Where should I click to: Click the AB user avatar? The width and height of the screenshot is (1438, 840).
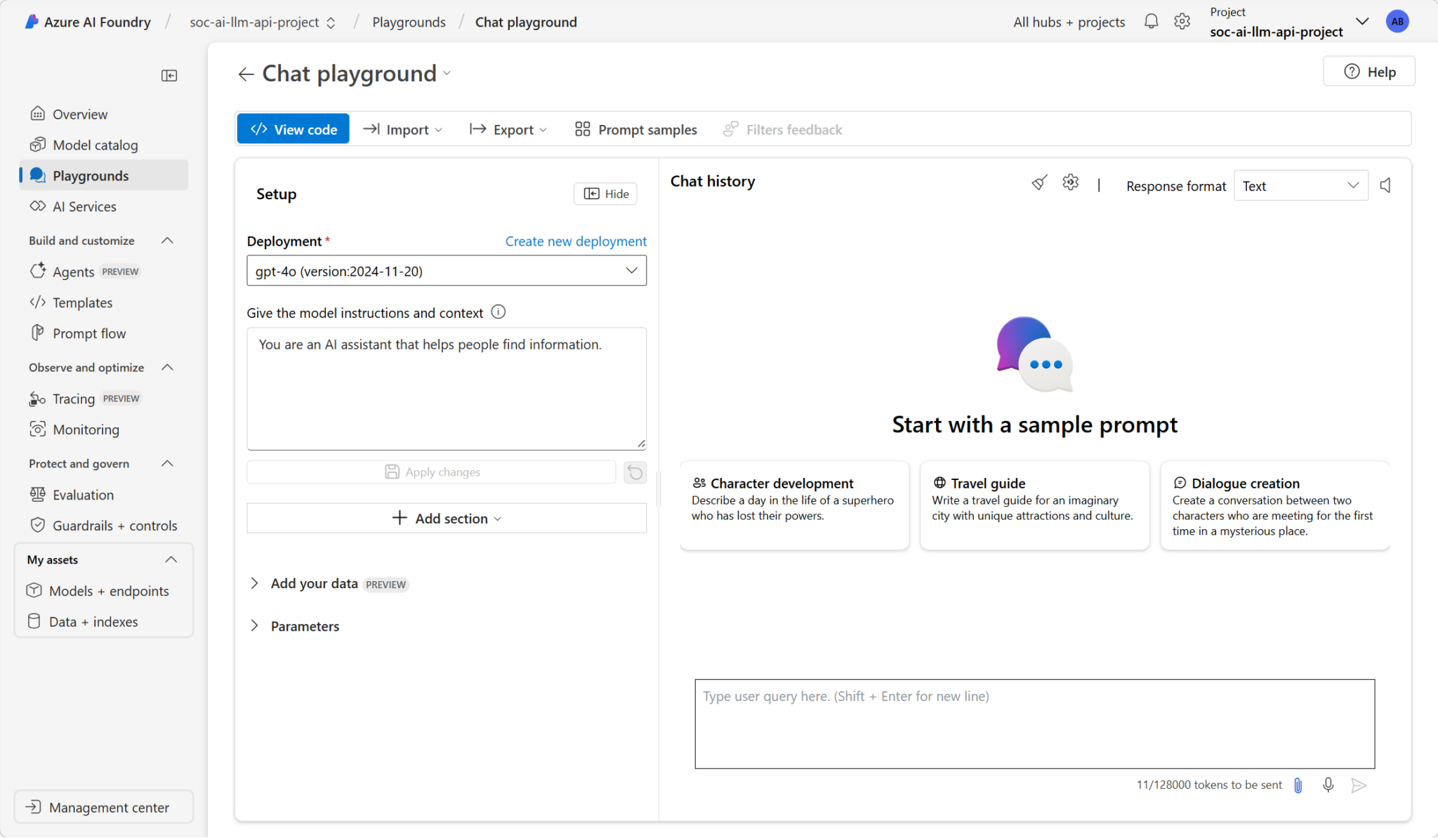tap(1397, 22)
